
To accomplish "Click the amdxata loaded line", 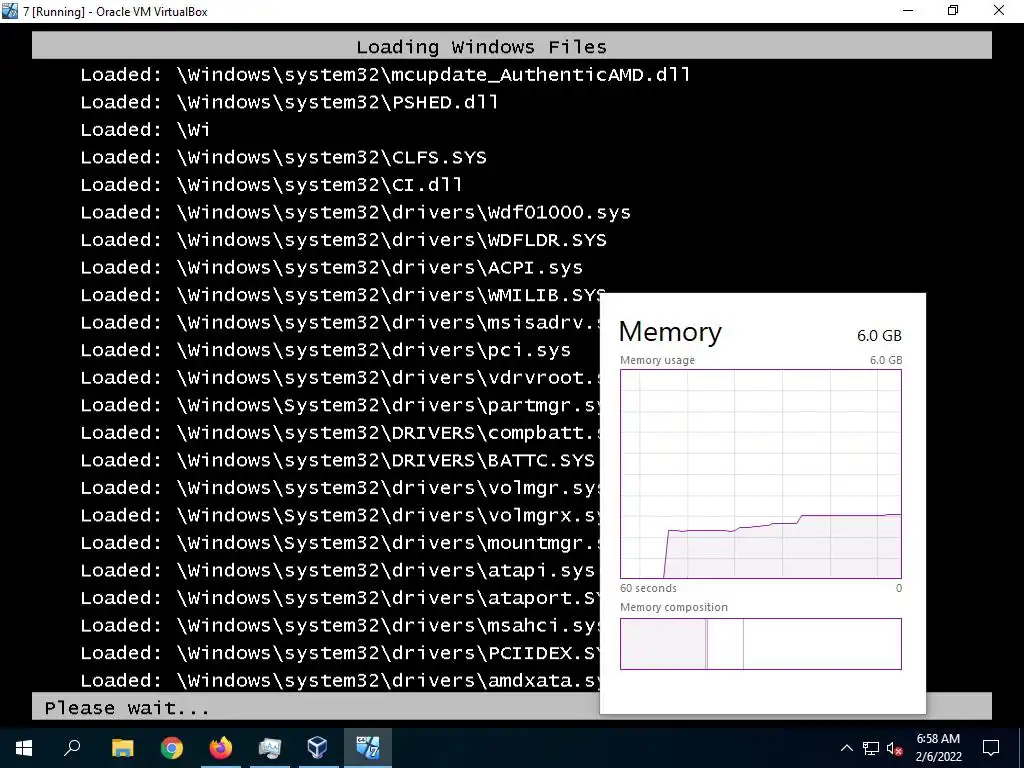I will (x=340, y=680).
